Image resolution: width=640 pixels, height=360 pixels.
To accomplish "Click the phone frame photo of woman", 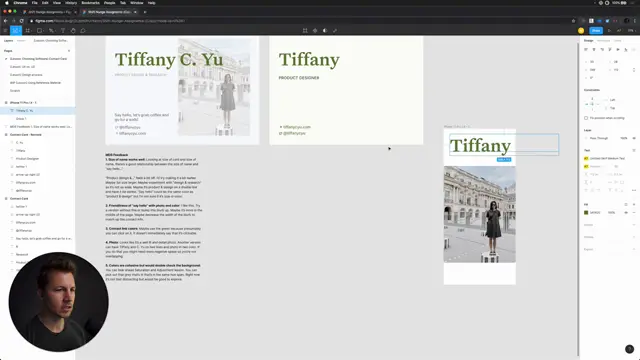I will tap(480, 214).
